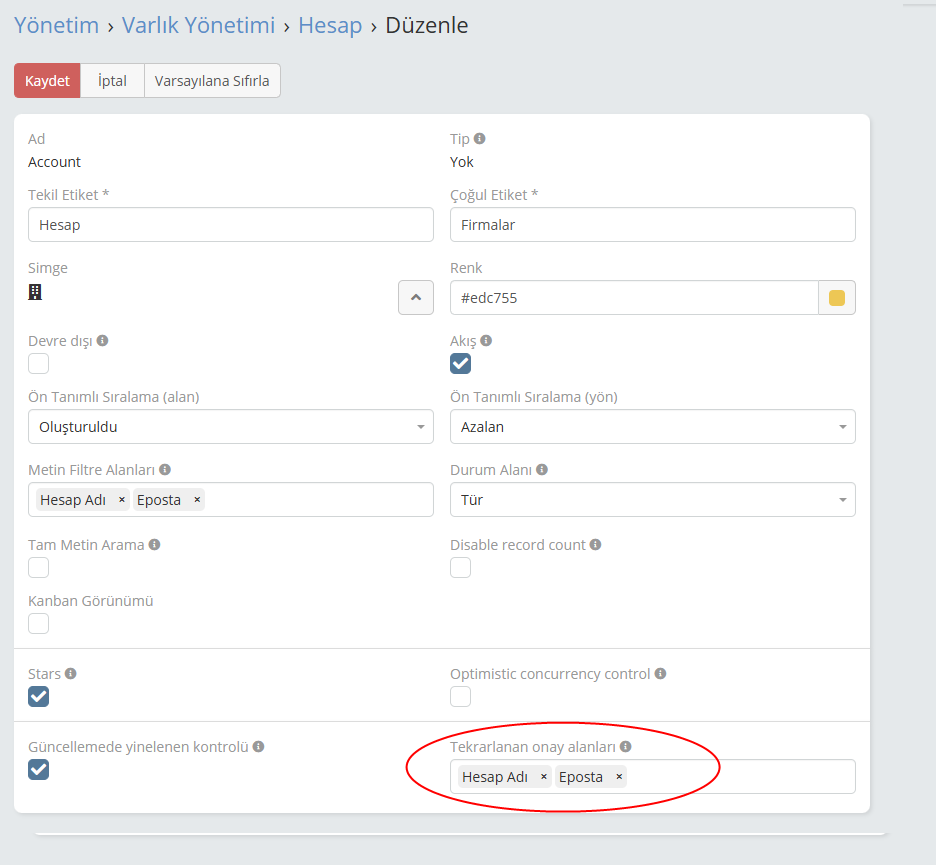
Task: Click info icon next to Metin Filtre Alanları
Action: click(165, 469)
